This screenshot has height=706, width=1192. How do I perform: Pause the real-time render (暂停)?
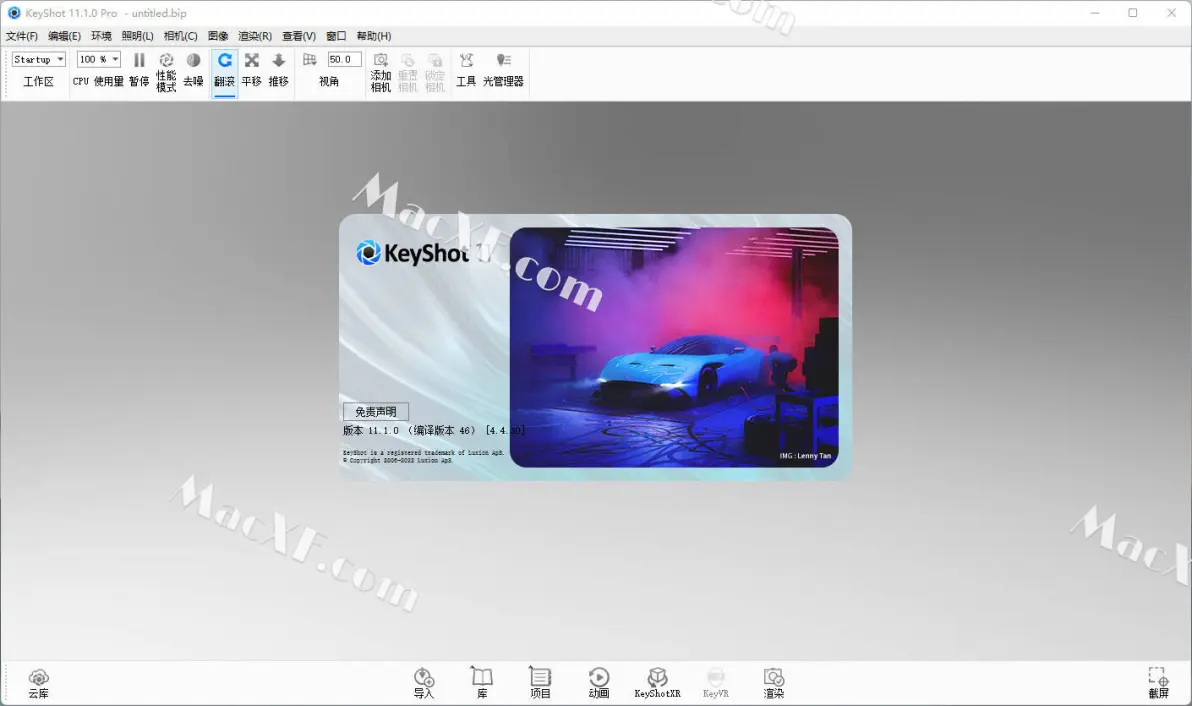click(139, 70)
